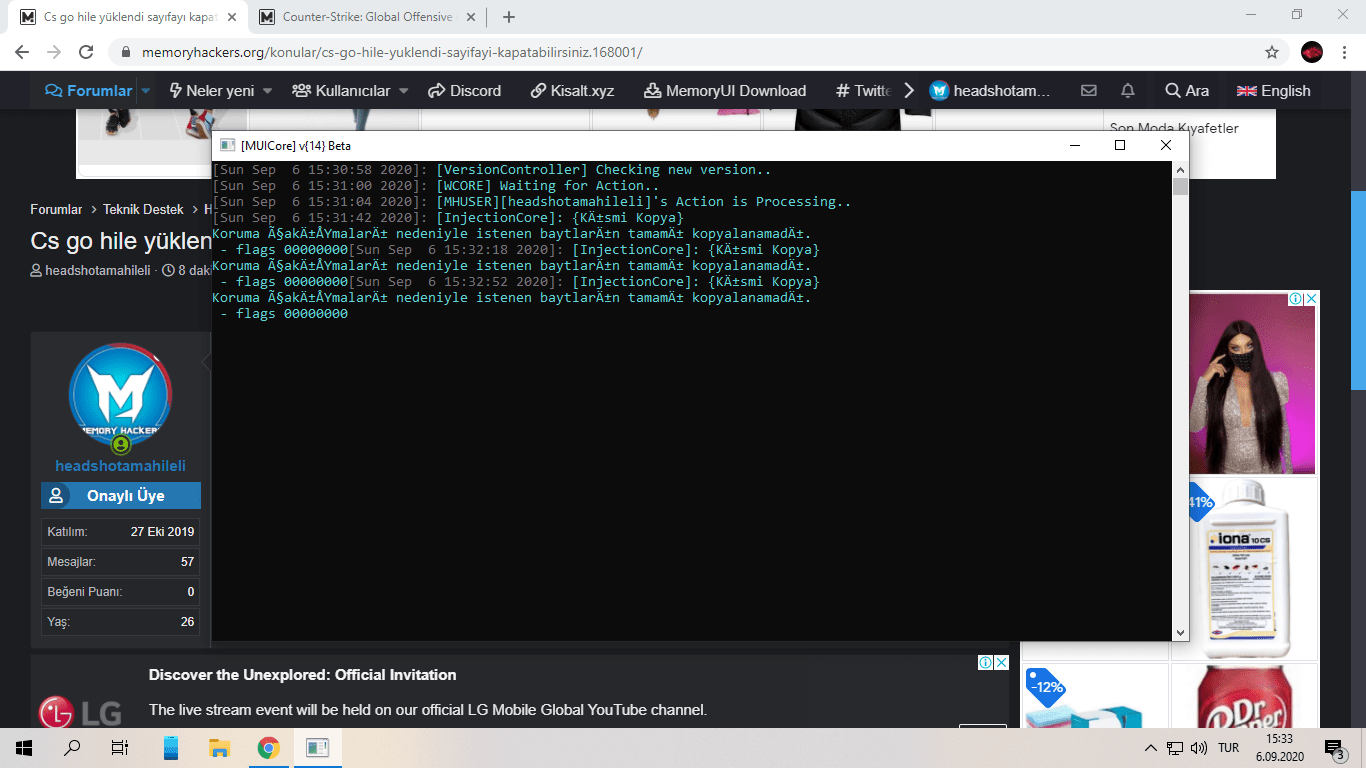
Task: Click the console scrollbar down arrow
Action: [x=1180, y=632]
